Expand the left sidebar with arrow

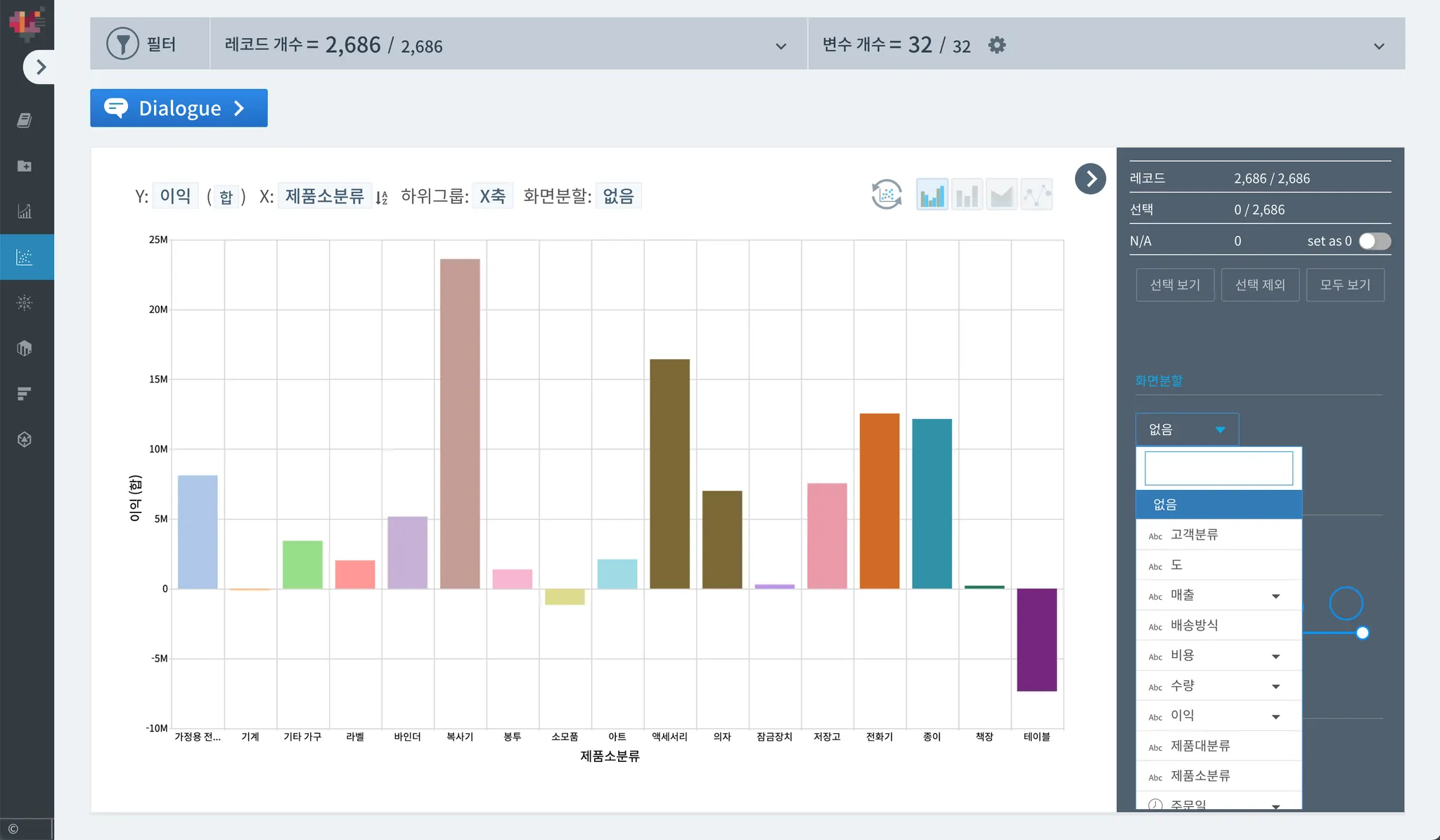[39, 67]
